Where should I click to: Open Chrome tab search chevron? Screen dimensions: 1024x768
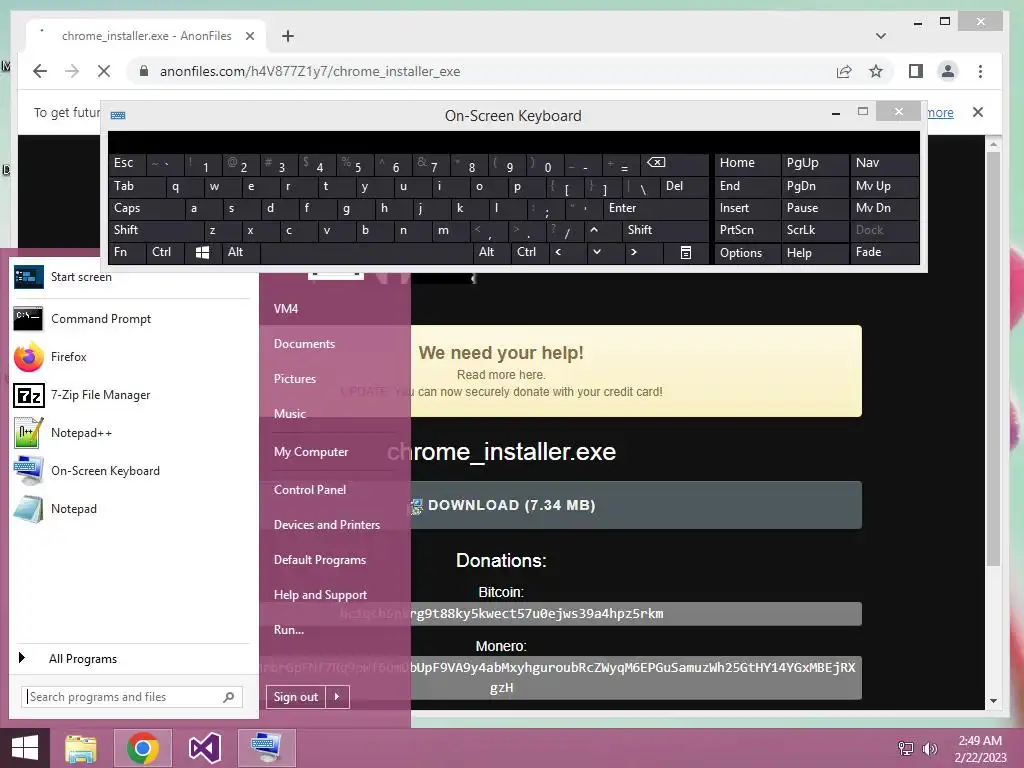coord(880,36)
